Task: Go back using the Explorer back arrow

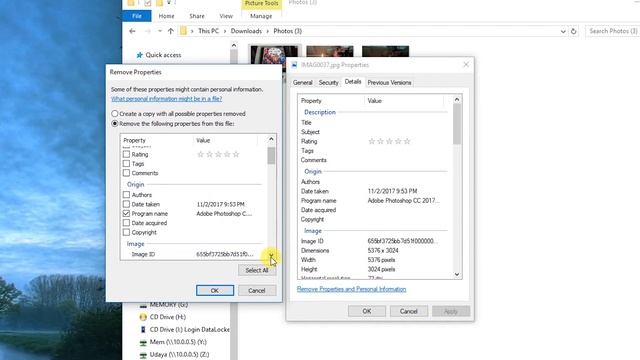Action: (x=132, y=31)
